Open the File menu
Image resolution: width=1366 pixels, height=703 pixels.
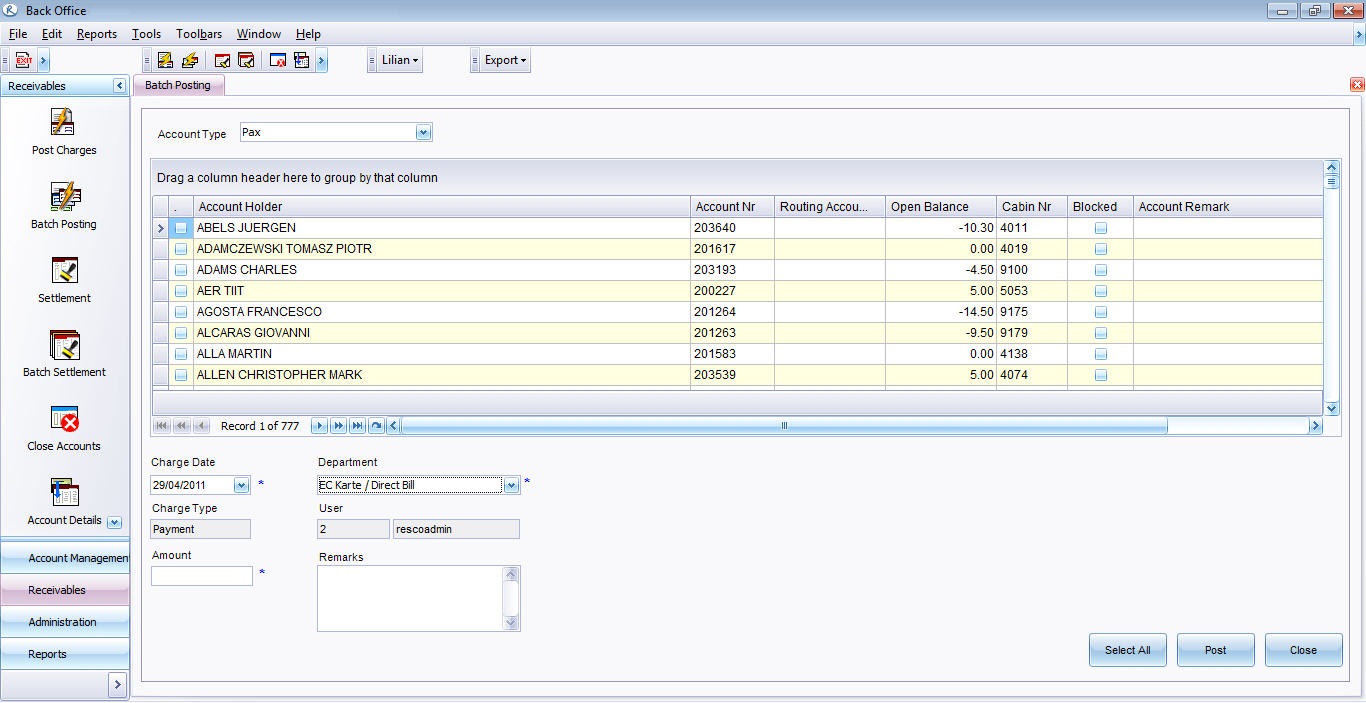click(x=18, y=34)
